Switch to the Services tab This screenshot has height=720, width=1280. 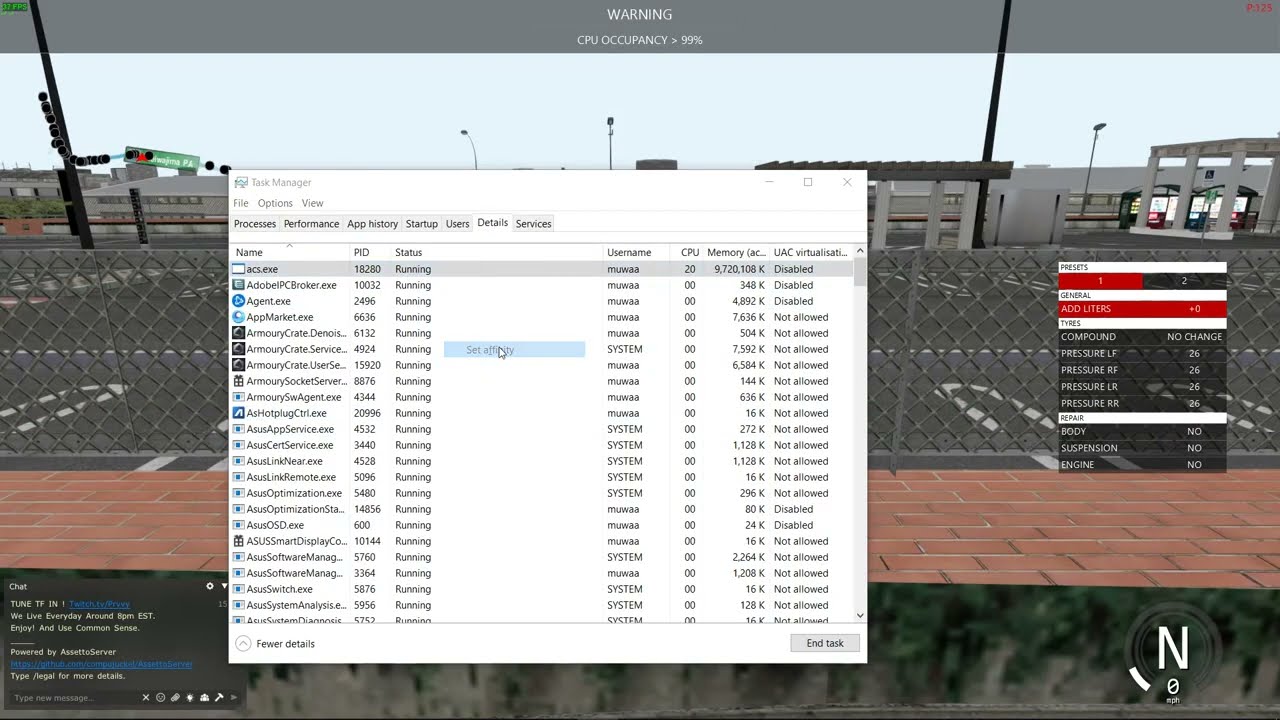533,224
